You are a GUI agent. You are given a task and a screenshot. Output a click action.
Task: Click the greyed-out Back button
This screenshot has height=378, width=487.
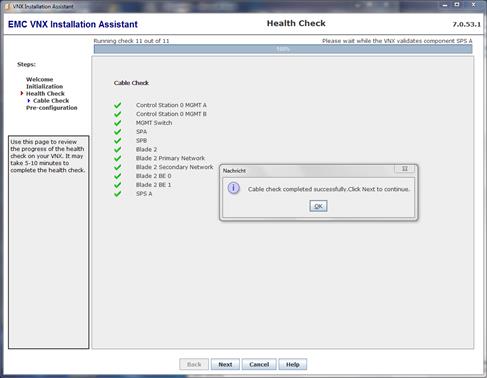(x=194, y=364)
